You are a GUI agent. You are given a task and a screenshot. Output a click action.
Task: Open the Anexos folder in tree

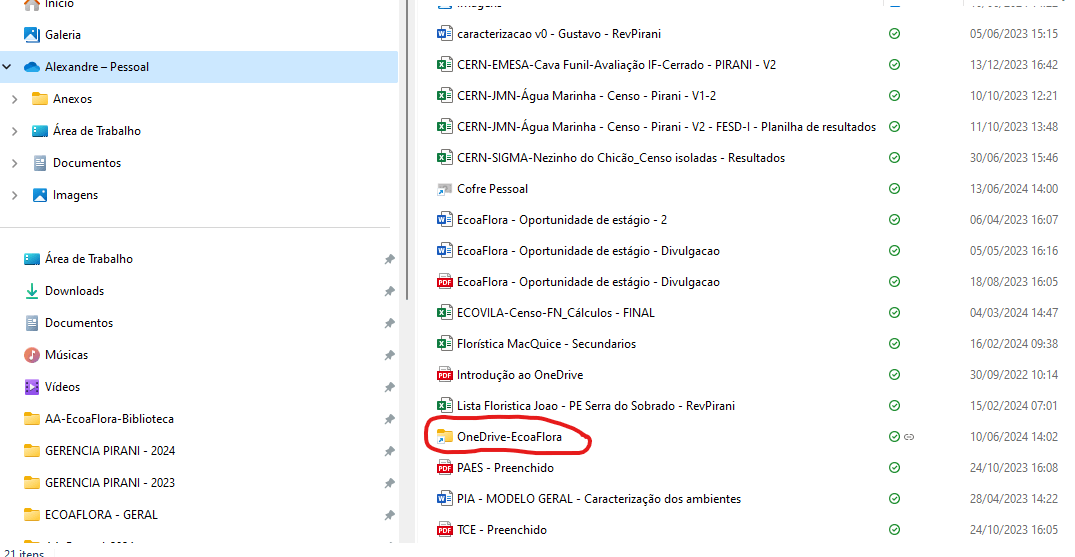(x=72, y=99)
